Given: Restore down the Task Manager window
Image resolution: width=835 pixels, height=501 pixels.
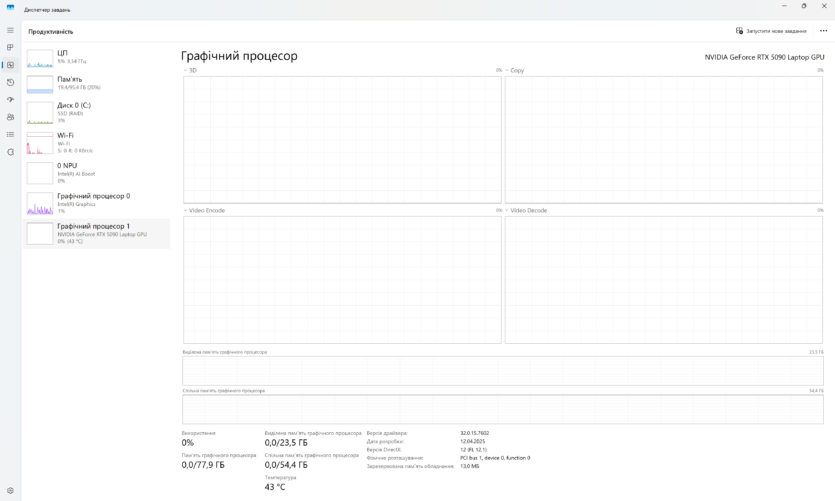Looking at the screenshot, I should [804, 6].
